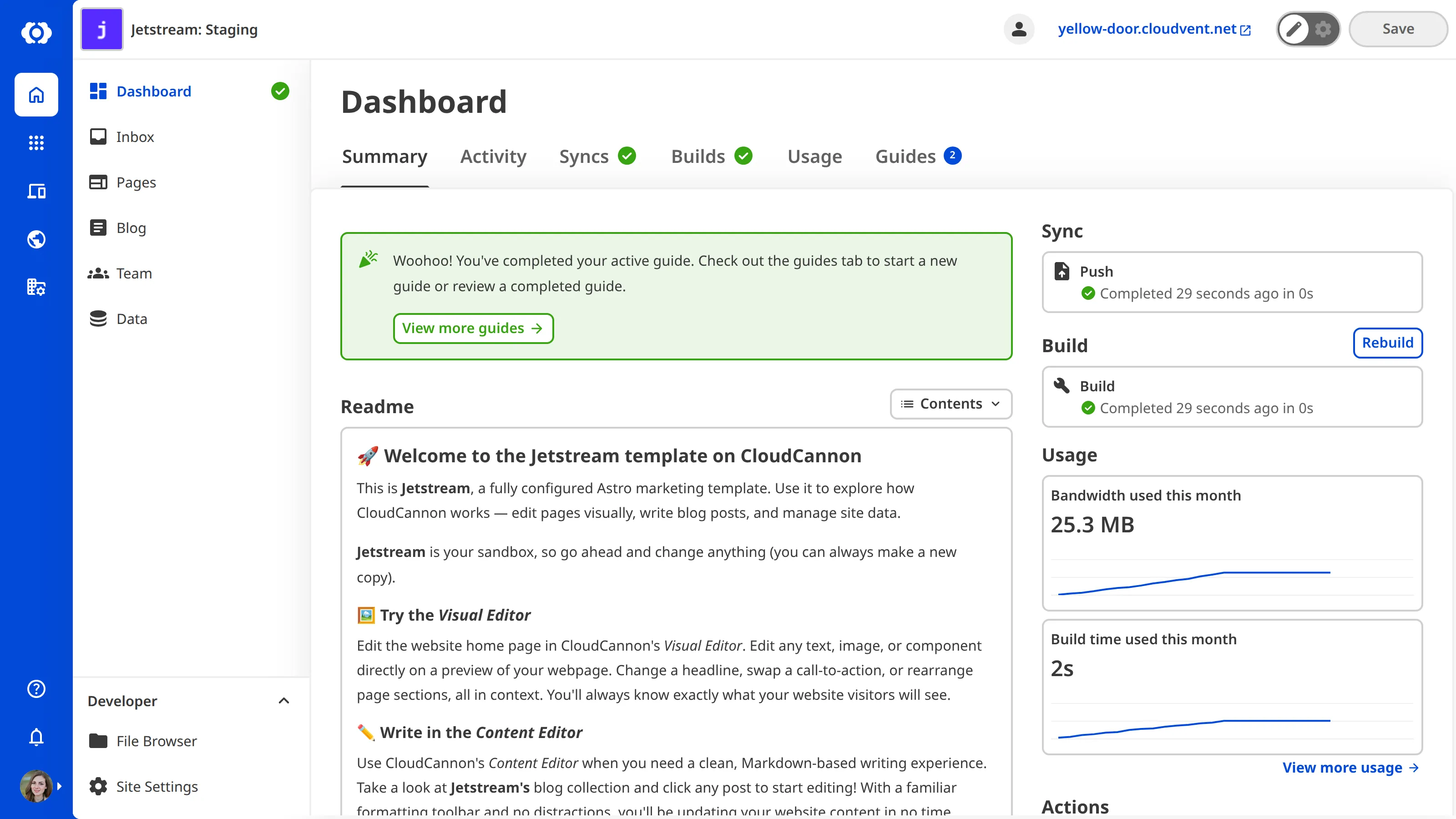This screenshot has width=1456, height=819.
Task: Open File Browser in Developer section
Action: (189, 741)
